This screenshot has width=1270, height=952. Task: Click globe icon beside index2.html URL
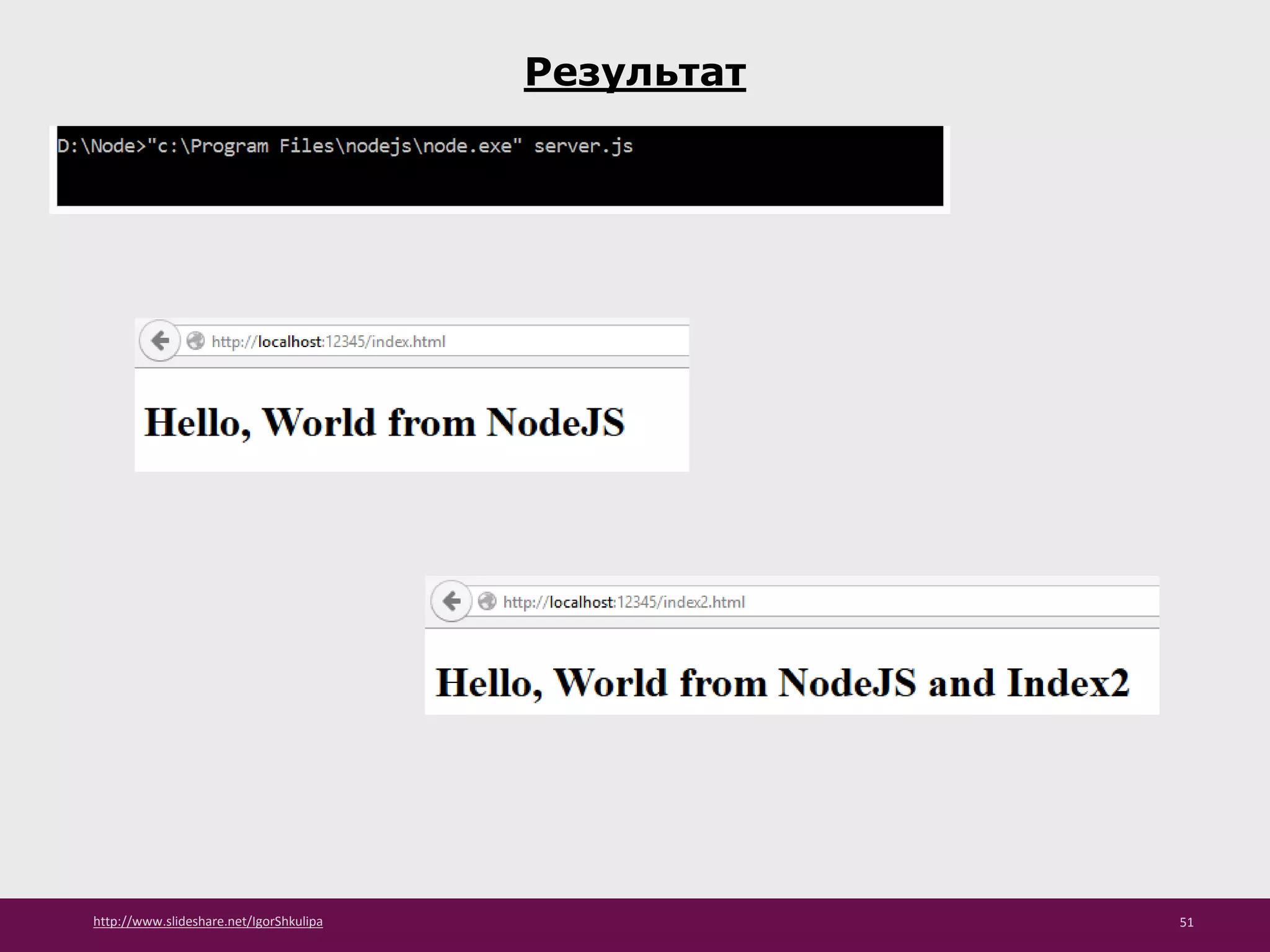pos(487,601)
